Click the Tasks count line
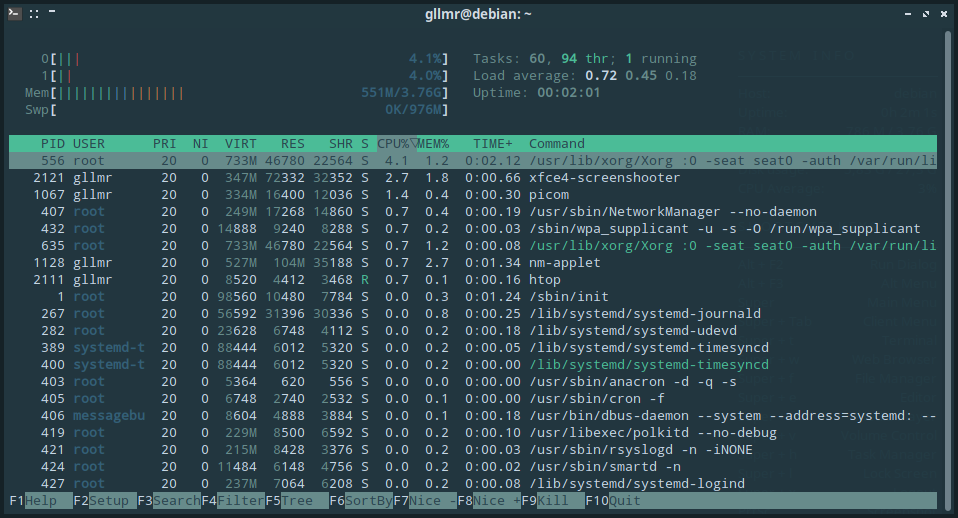Viewport: 958px width, 518px height. click(585, 59)
